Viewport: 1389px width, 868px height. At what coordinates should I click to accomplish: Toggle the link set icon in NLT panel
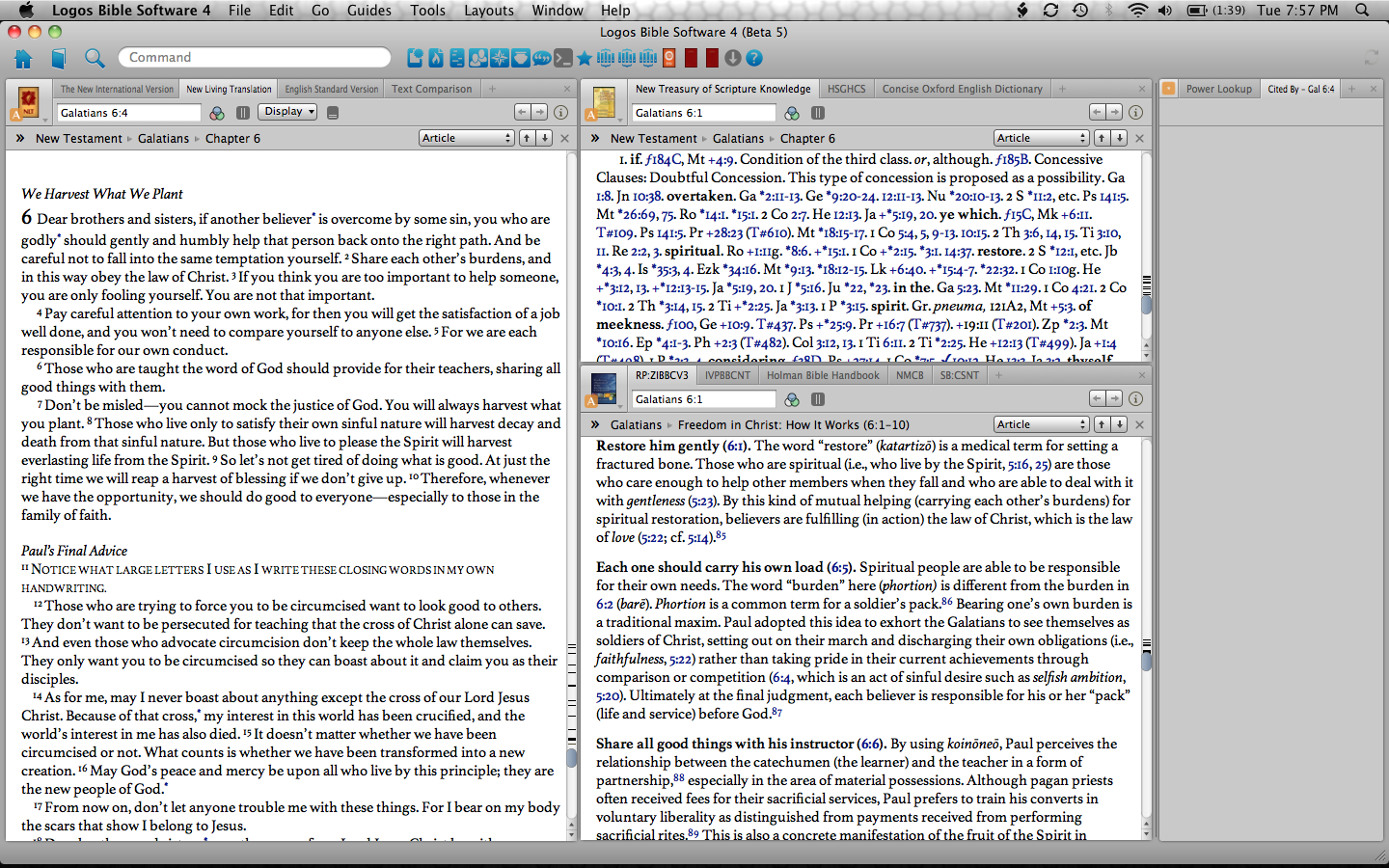(x=243, y=113)
